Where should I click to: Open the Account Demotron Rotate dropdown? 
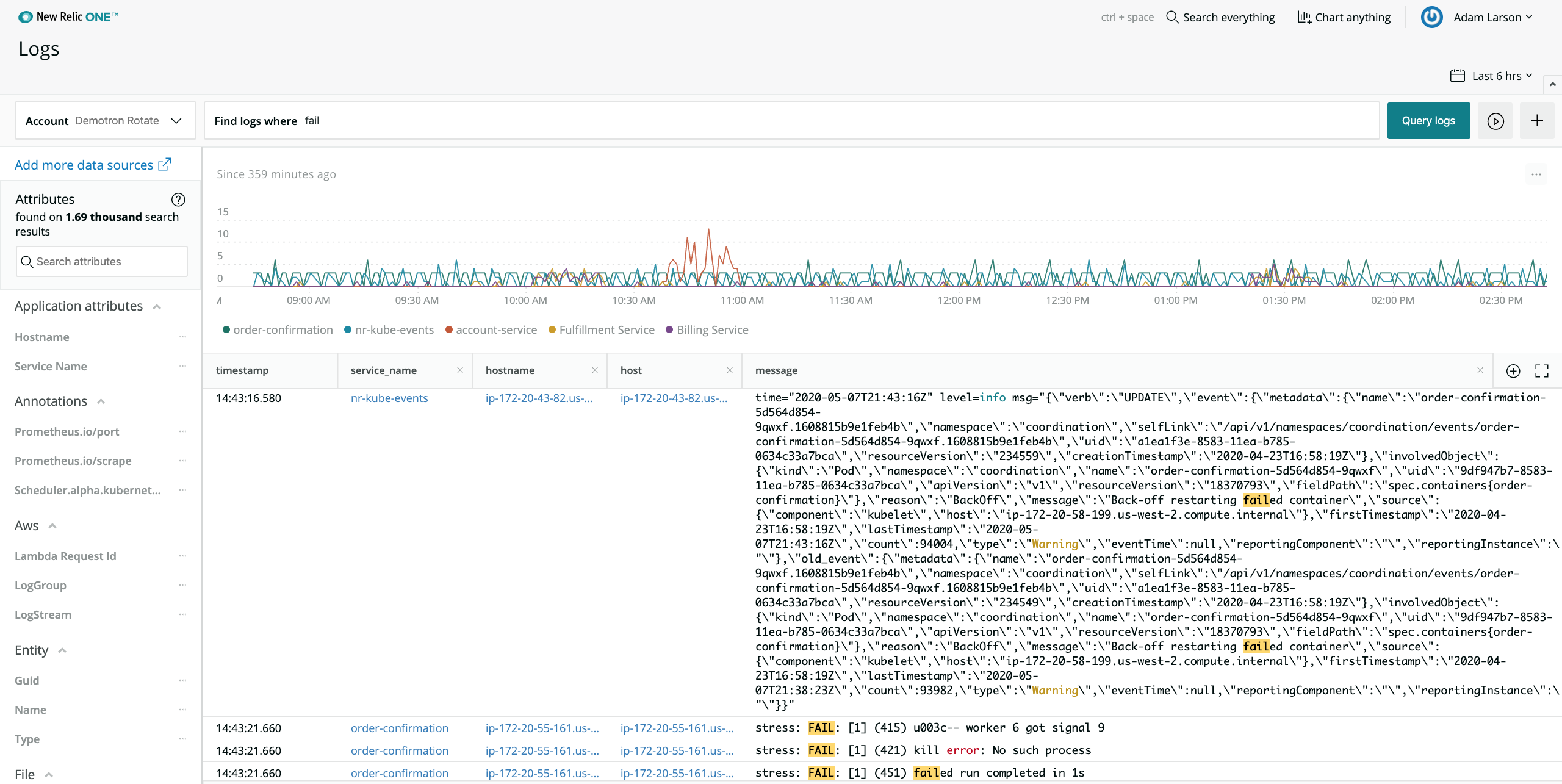pyautogui.click(x=105, y=121)
